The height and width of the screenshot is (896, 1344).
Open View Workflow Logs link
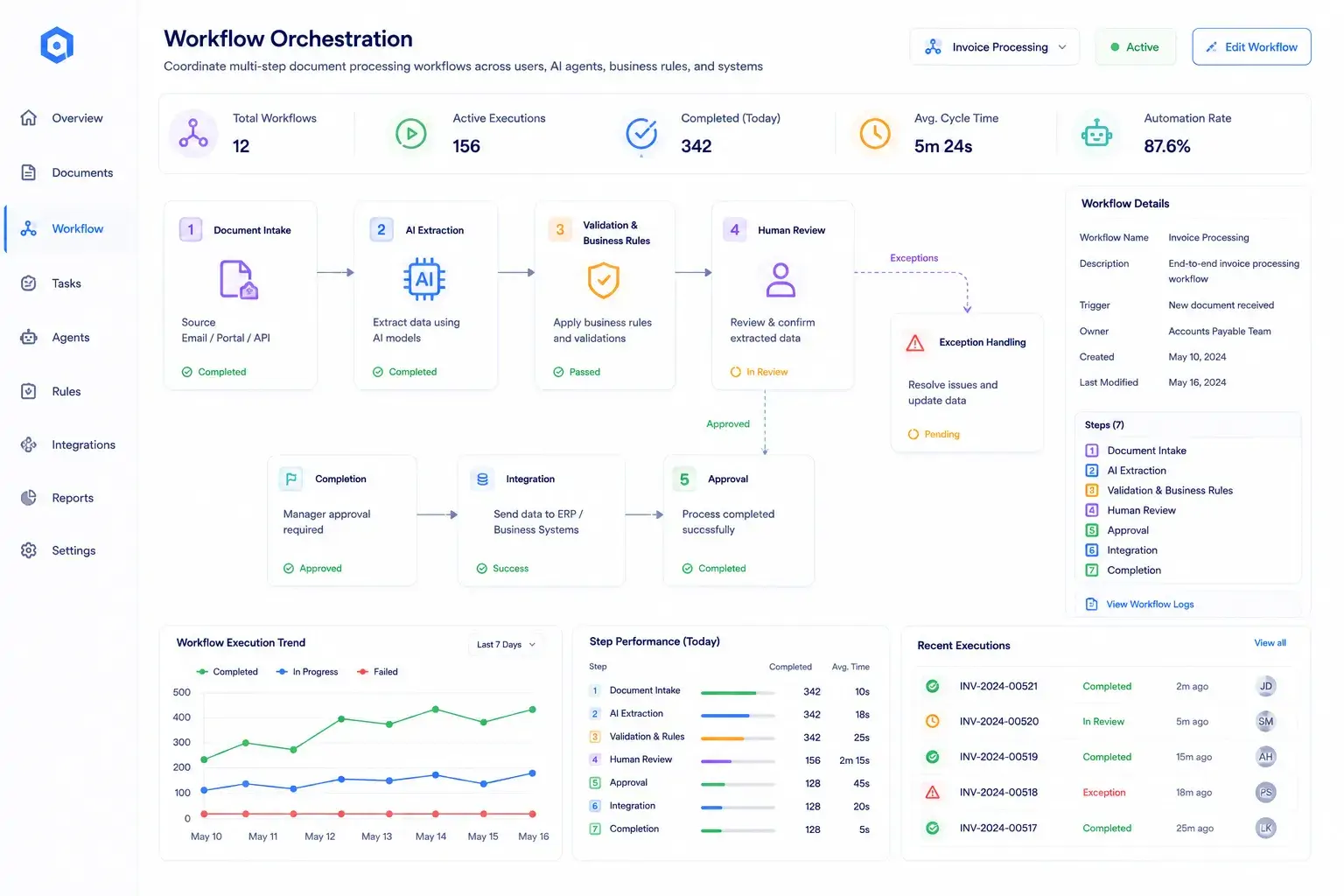click(1139, 605)
